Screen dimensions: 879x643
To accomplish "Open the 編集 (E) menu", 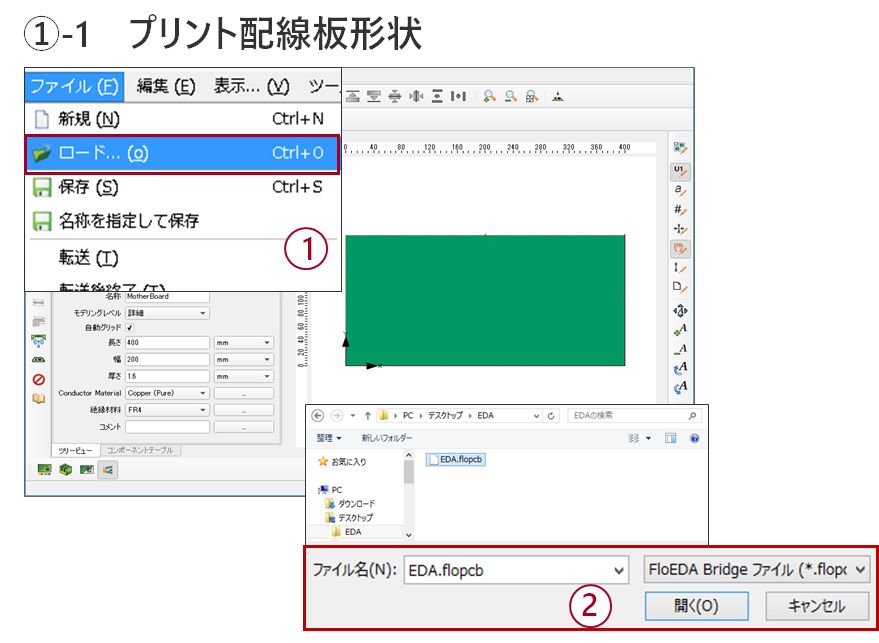I will 166,86.
